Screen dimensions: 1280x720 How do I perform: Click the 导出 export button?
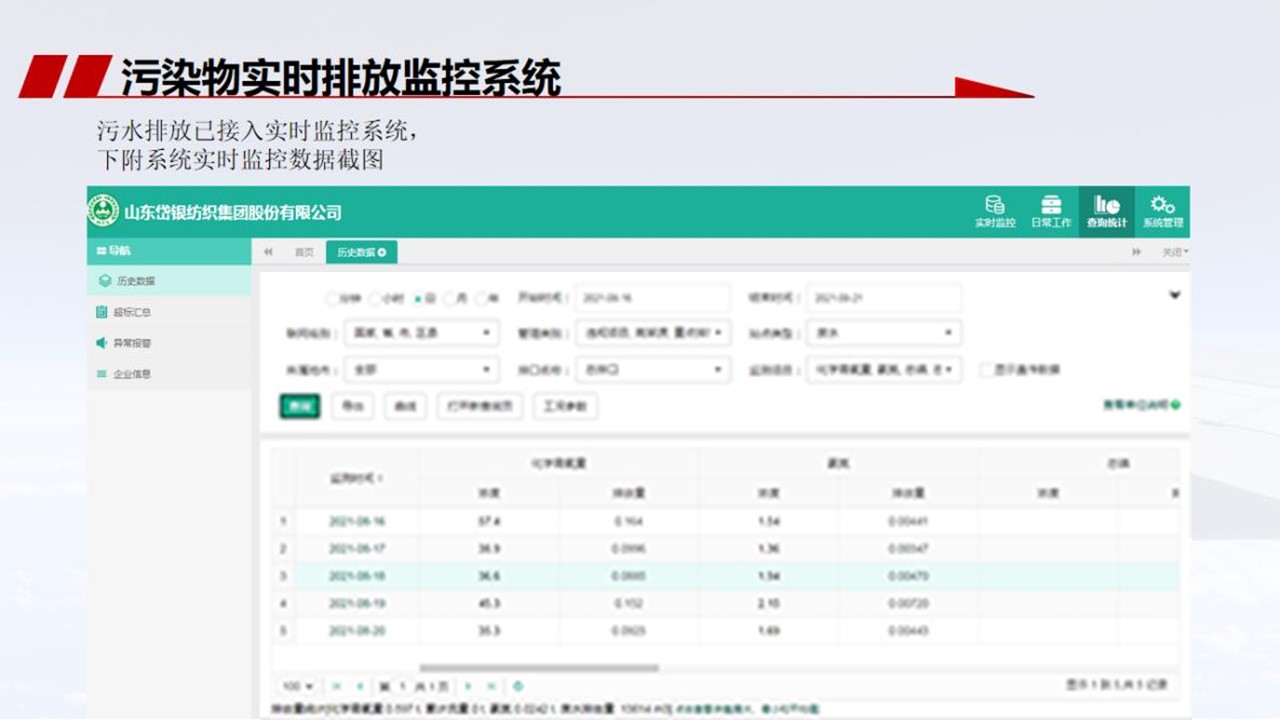pyautogui.click(x=352, y=406)
